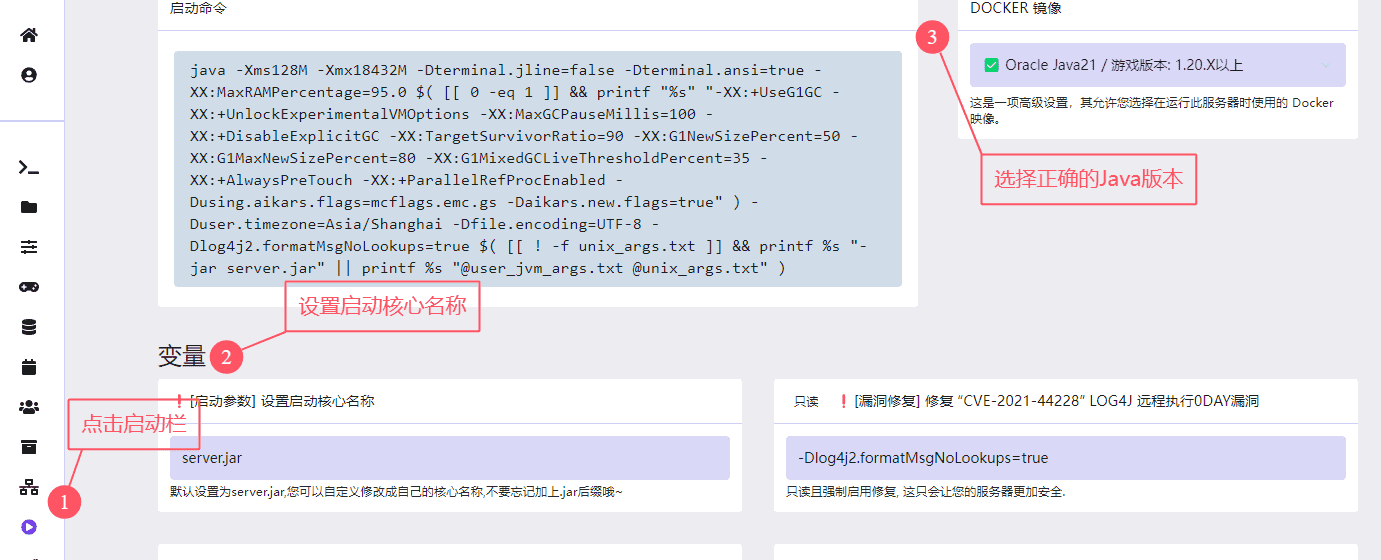The width and height of the screenshot is (1381, 560).
Task: Open the schedules calendar icon
Action: tap(29, 367)
